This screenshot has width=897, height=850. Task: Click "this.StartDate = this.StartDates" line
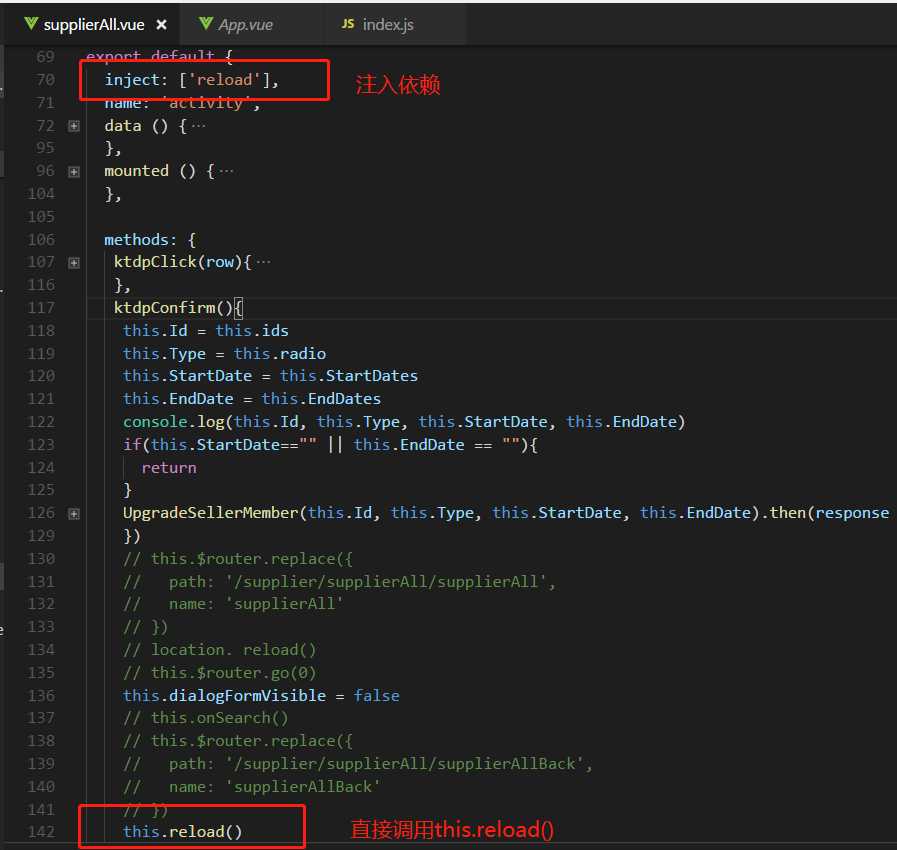pos(270,376)
